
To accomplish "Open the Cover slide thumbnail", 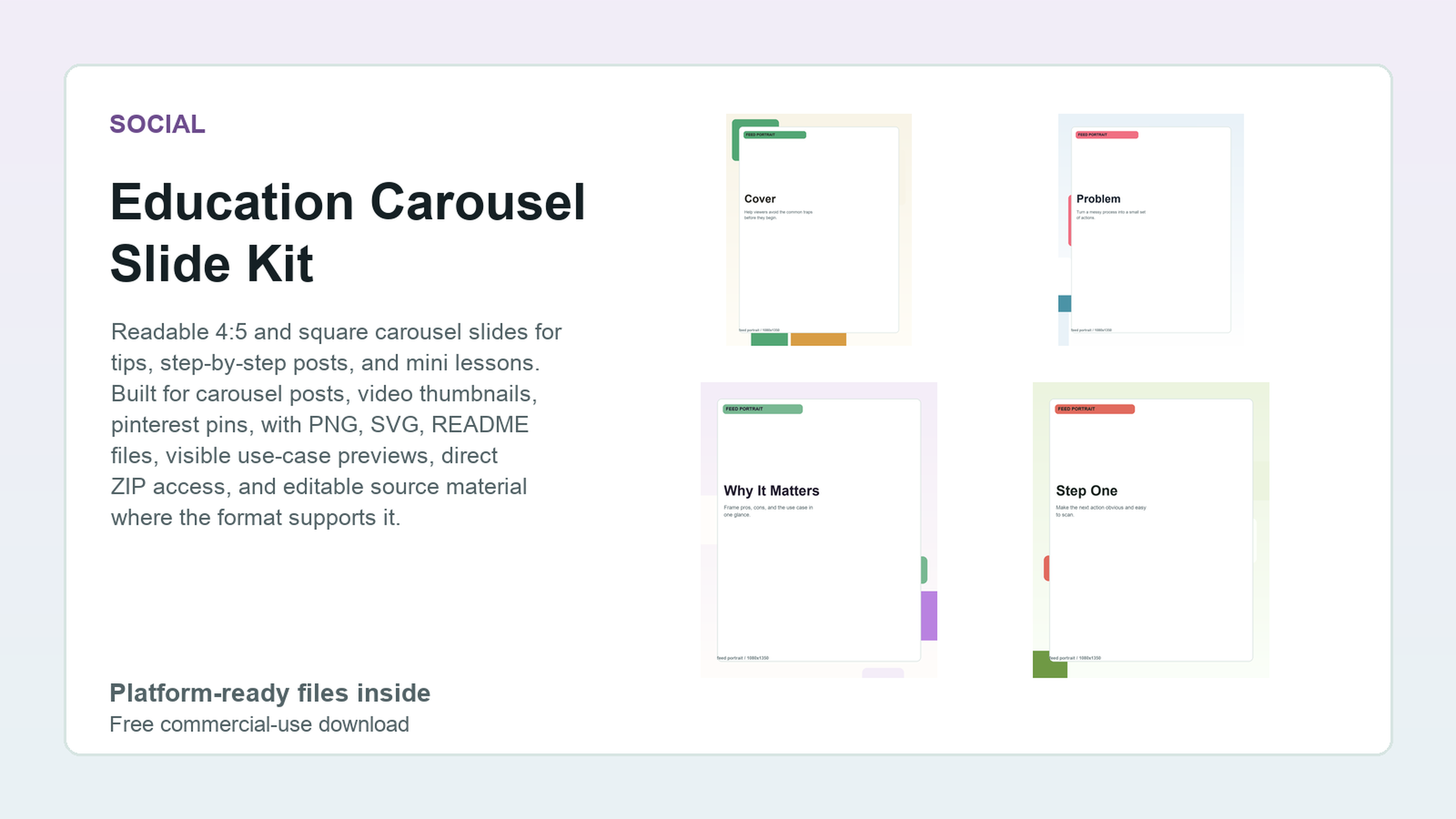I will click(x=819, y=229).
